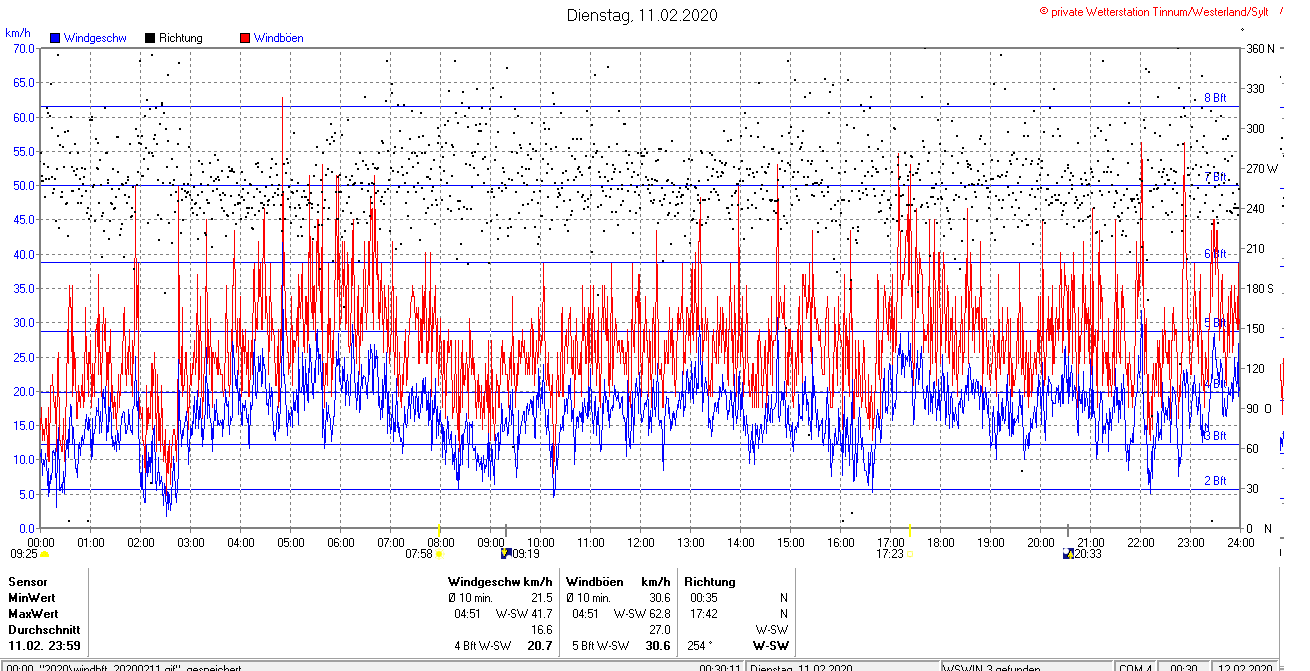Click the 12.02.2020 status bar date

click(x=1243, y=667)
